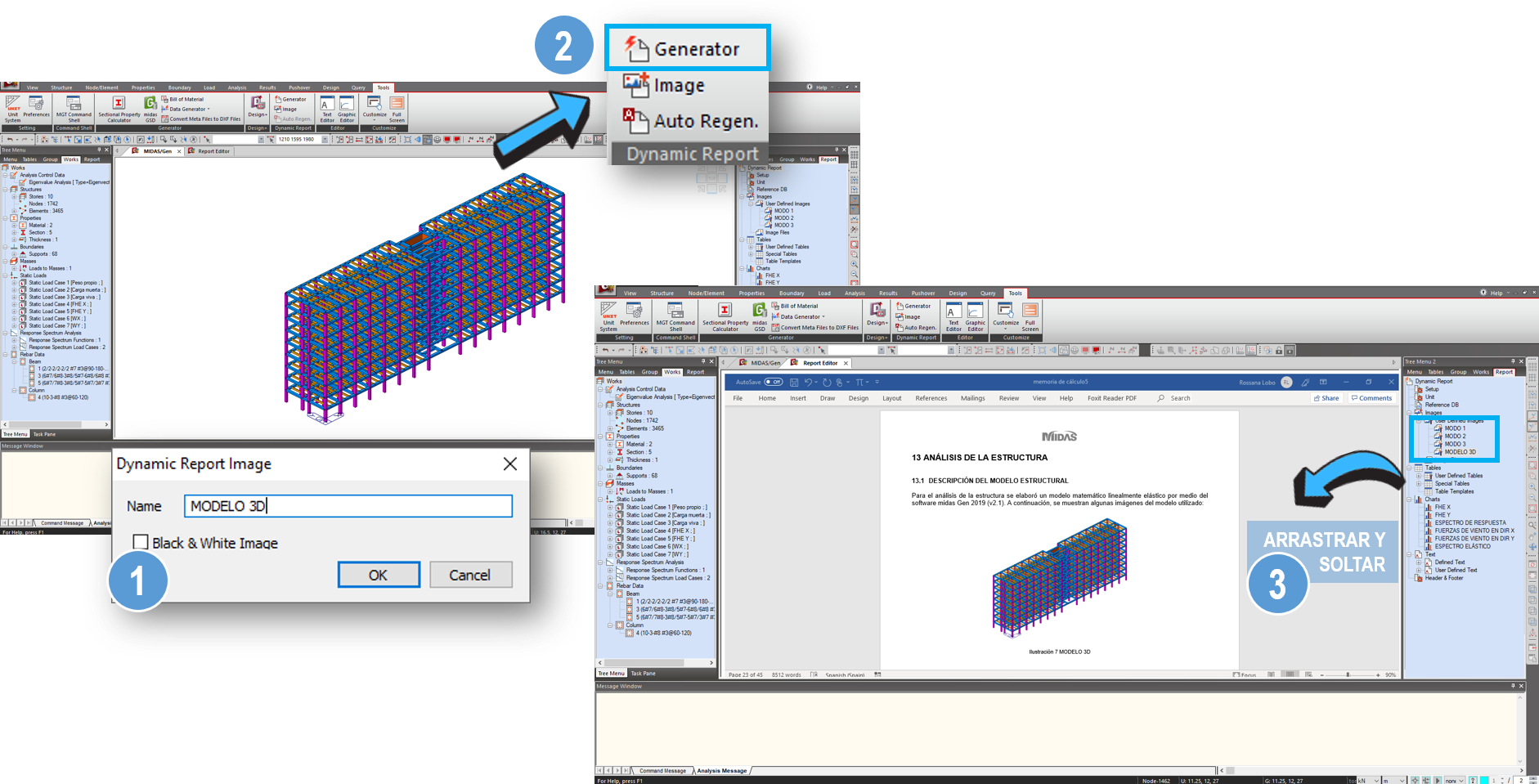Click horizontal scrollbar of upper-left Tree Menu

56,424
